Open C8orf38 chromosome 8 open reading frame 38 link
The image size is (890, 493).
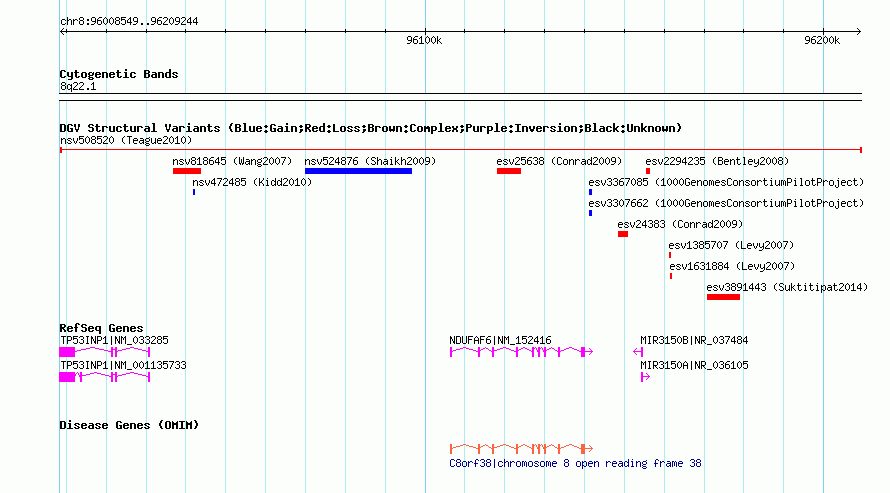coord(575,463)
